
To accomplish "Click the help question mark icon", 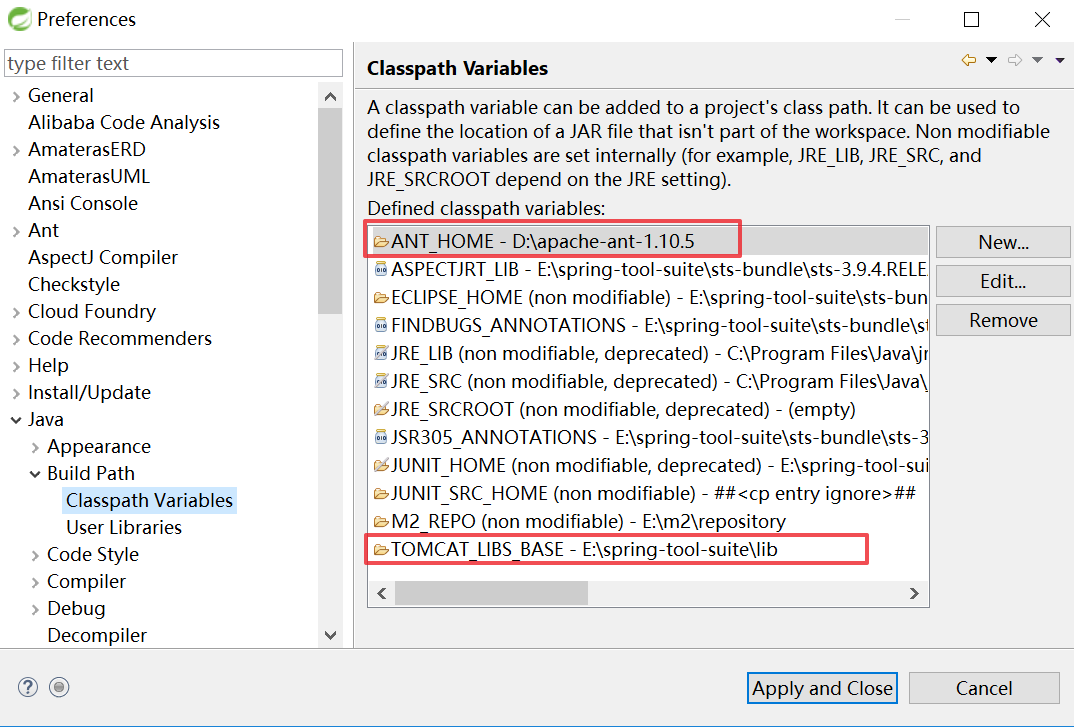I will click(28, 687).
